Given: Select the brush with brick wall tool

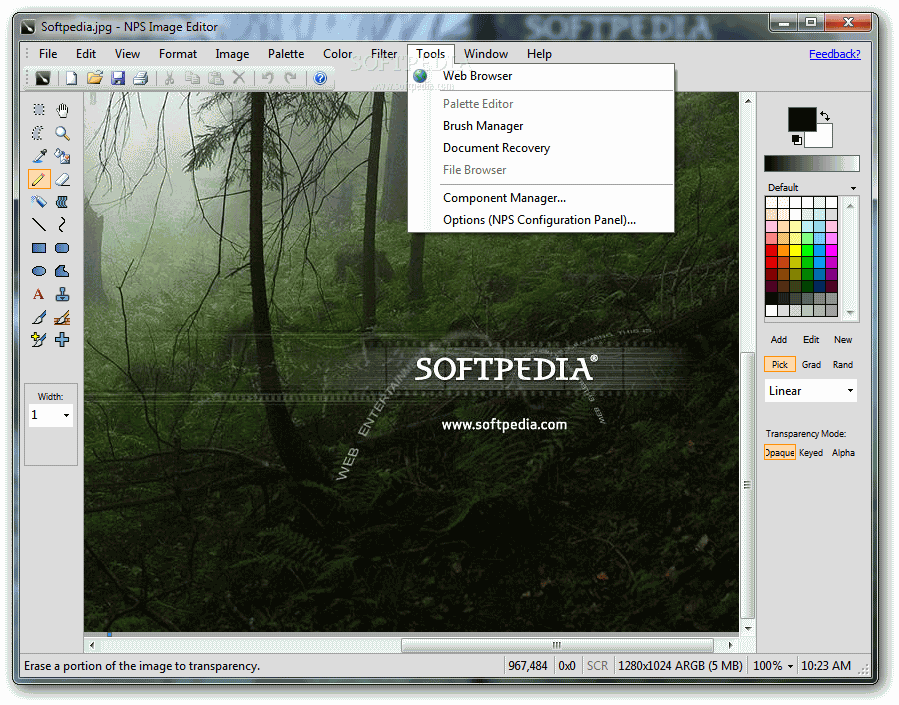Looking at the screenshot, I should [62, 317].
